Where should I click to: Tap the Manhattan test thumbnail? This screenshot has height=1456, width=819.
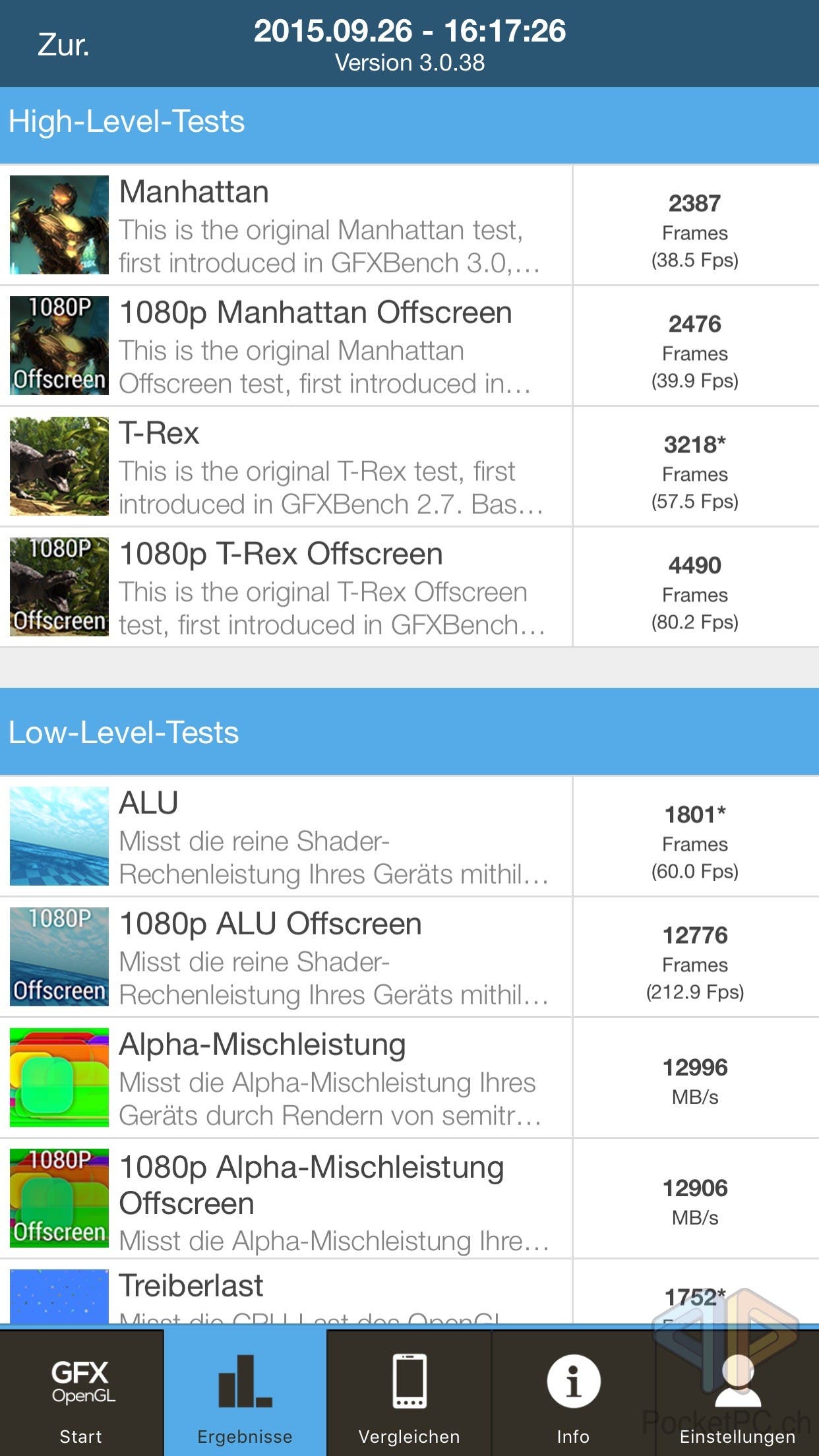(x=59, y=225)
